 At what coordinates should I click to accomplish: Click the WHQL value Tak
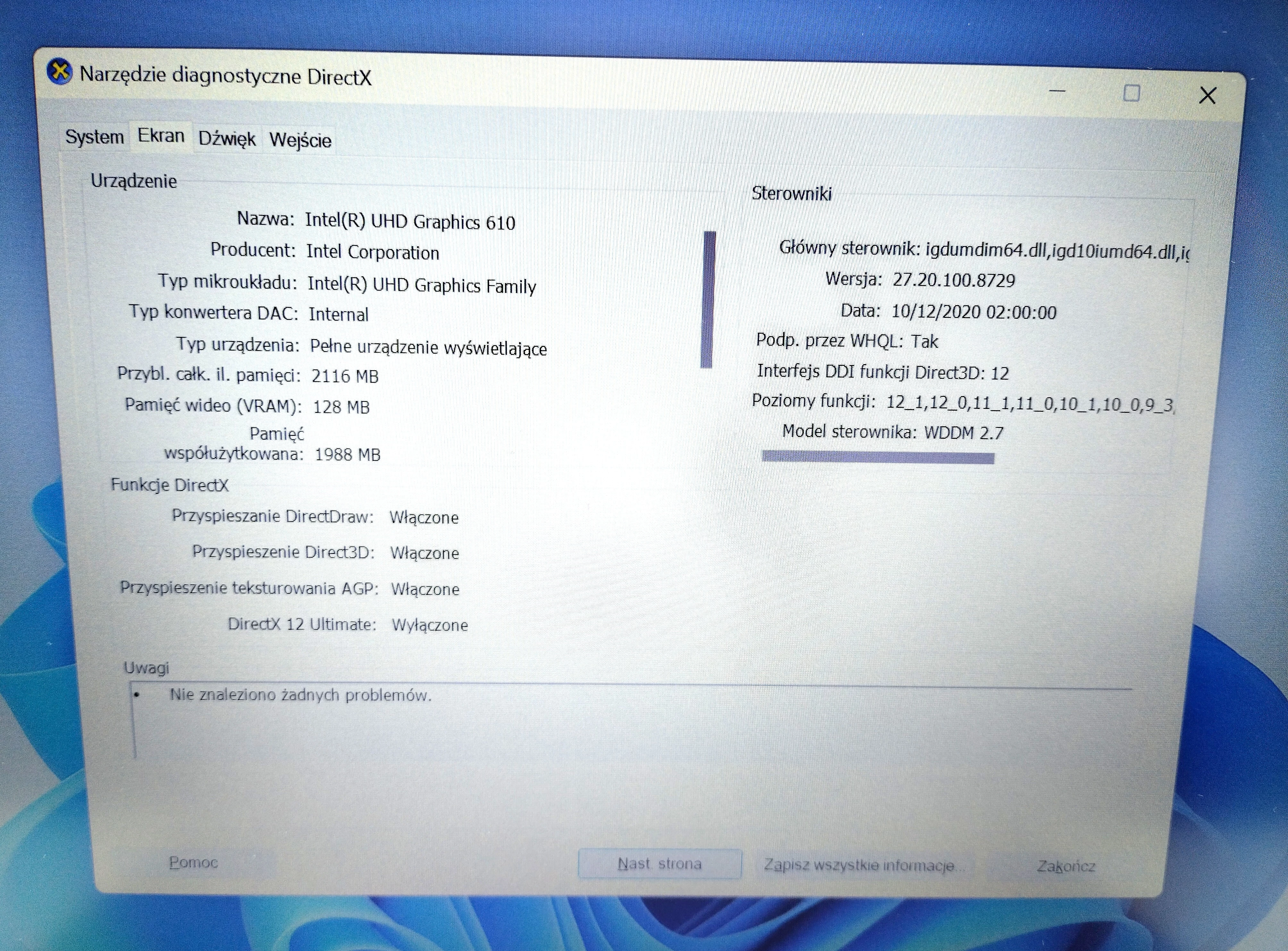[x=924, y=341]
